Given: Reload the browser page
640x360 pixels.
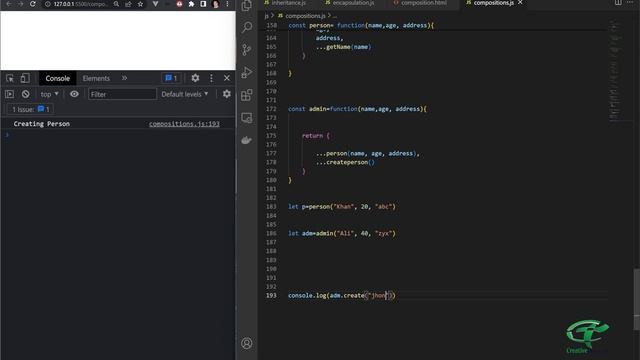Looking at the screenshot, I should click(x=33, y=4).
